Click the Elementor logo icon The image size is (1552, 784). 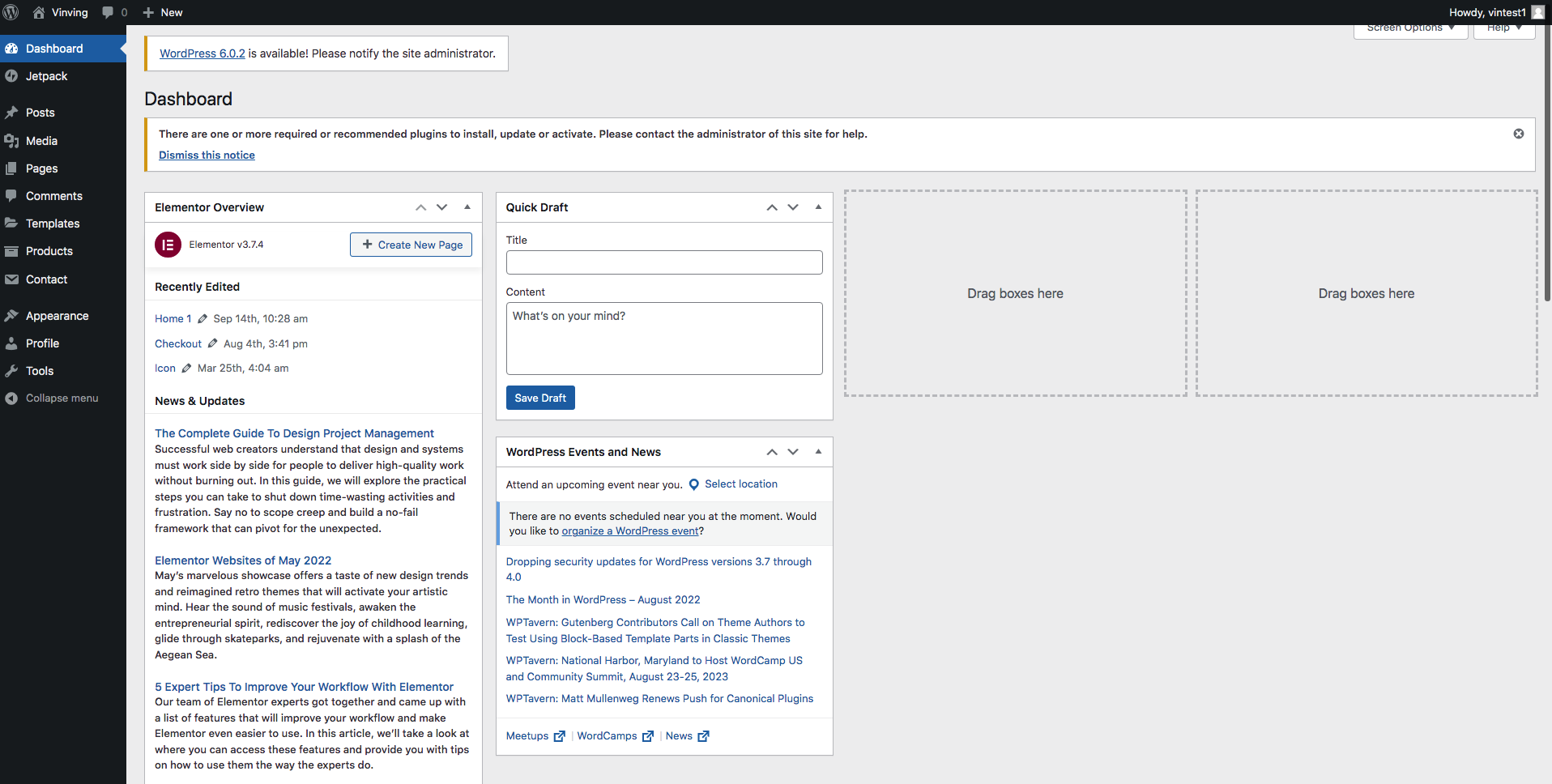(168, 245)
